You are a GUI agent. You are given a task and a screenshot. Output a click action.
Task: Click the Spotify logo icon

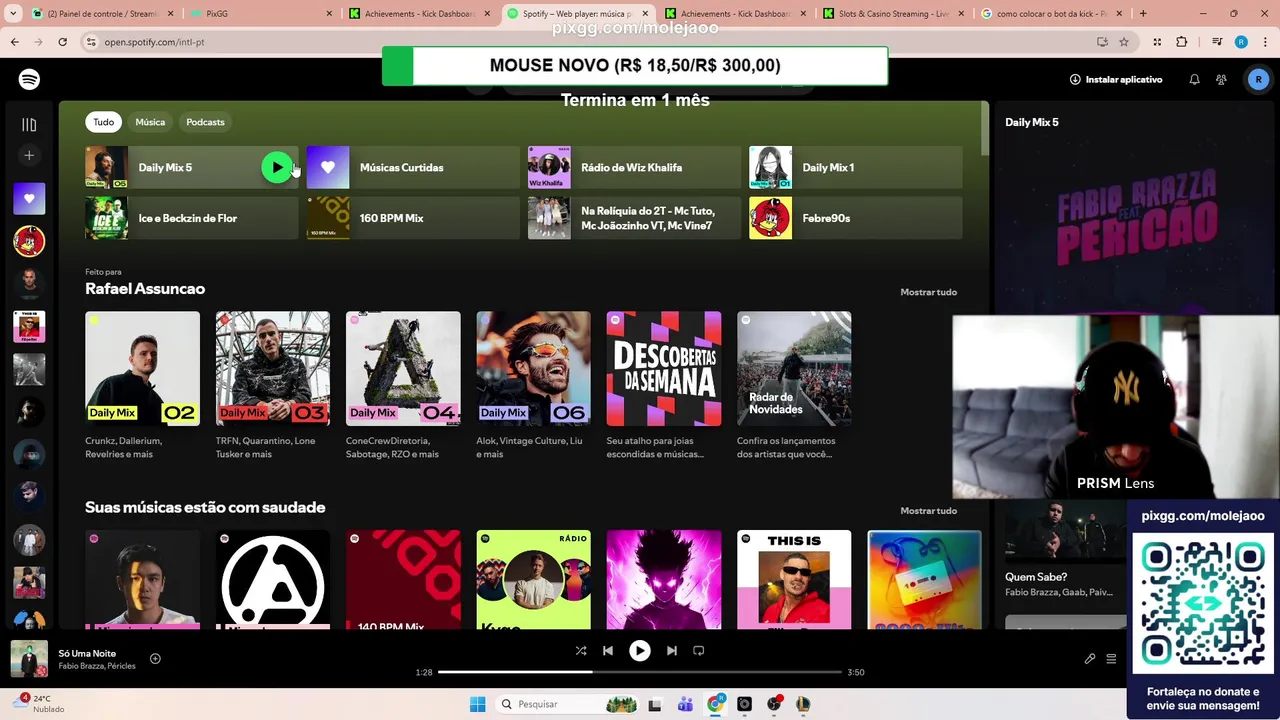click(x=29, y=79)
